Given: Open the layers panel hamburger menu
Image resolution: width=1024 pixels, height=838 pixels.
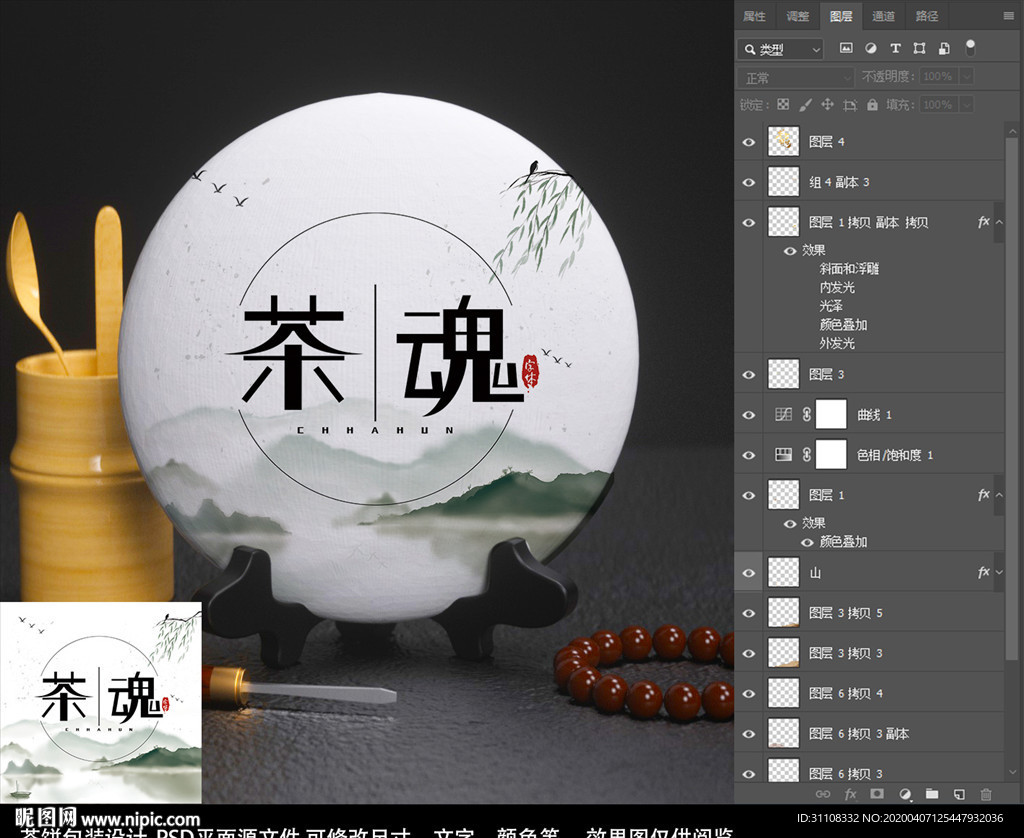Looking at the screenshot, I should [x=1009, y=16].
